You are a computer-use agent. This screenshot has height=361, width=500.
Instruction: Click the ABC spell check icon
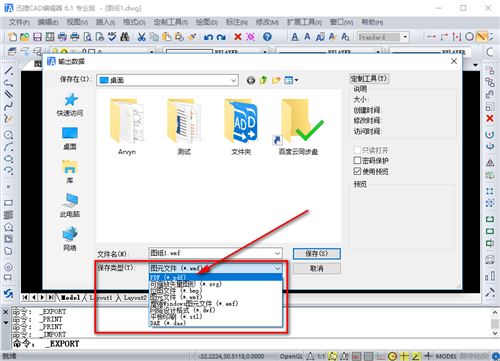tap(112, 37)
